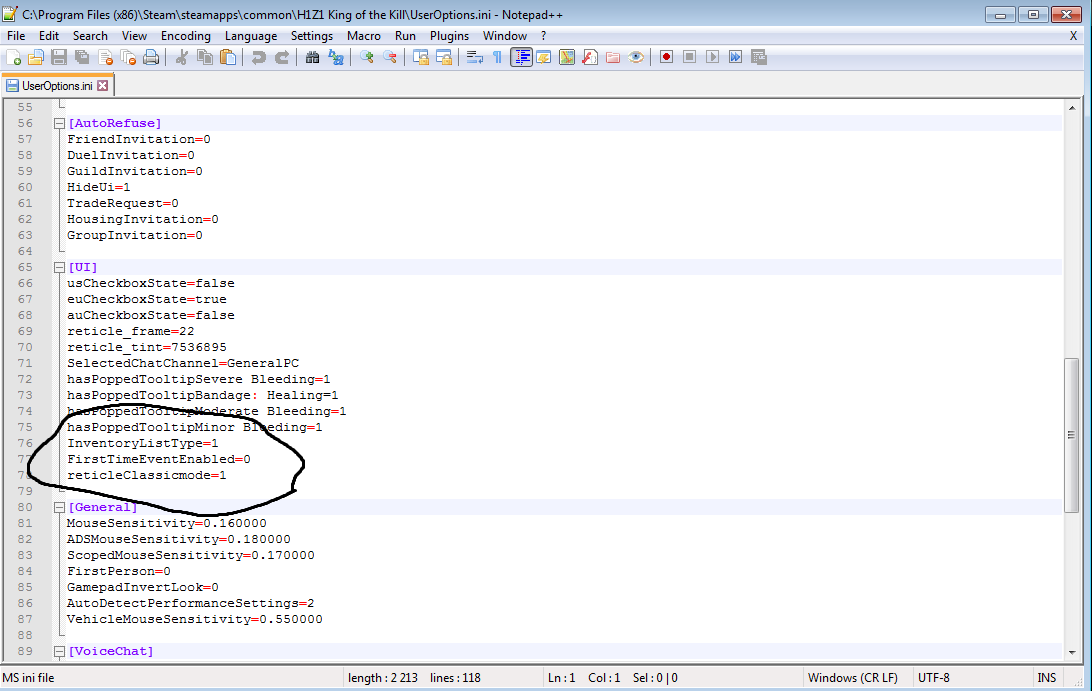1092x691 pixels.
Task: Open the Window menu
Action: point(504,36)
